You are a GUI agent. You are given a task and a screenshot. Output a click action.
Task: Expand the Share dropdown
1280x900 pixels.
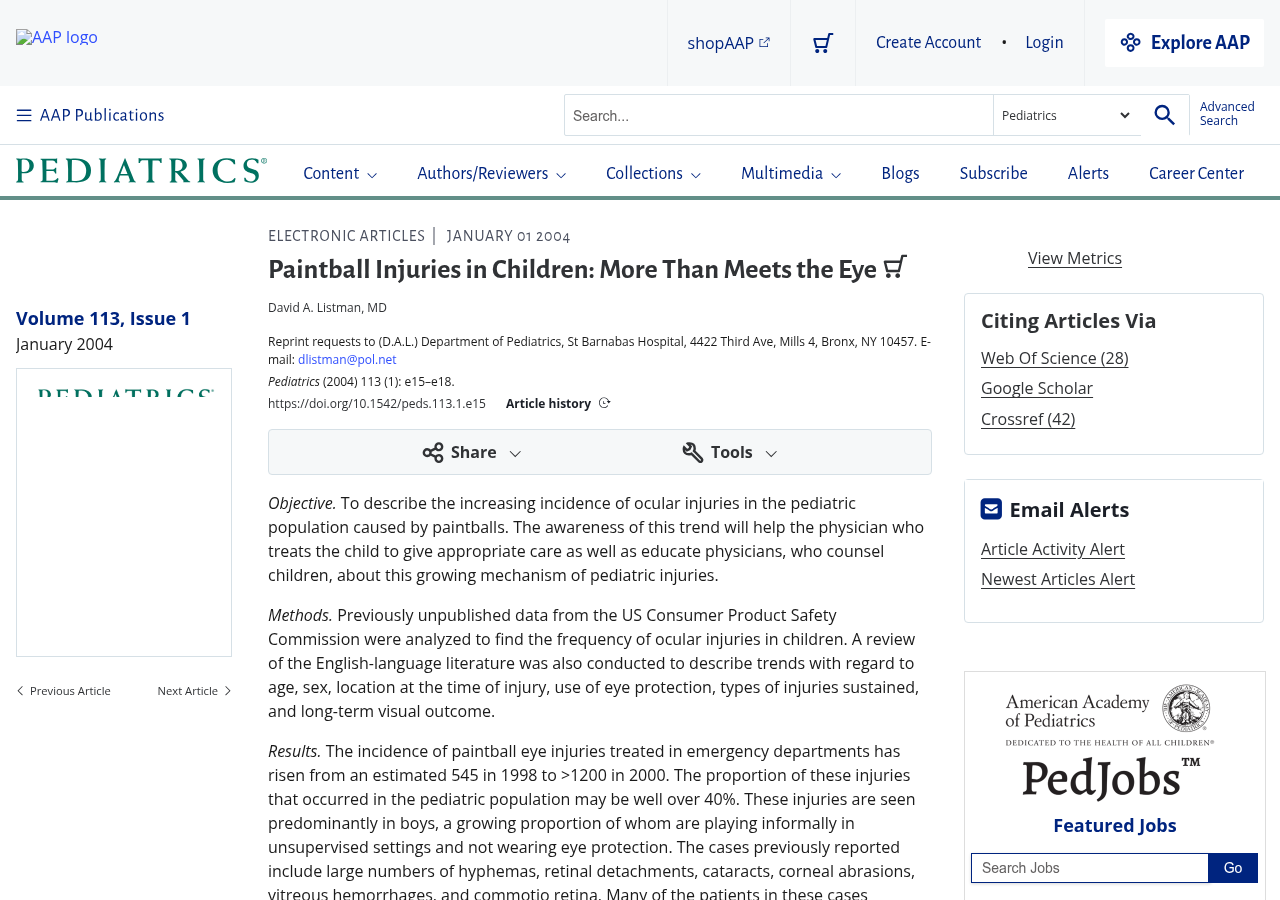click(472, 452)
